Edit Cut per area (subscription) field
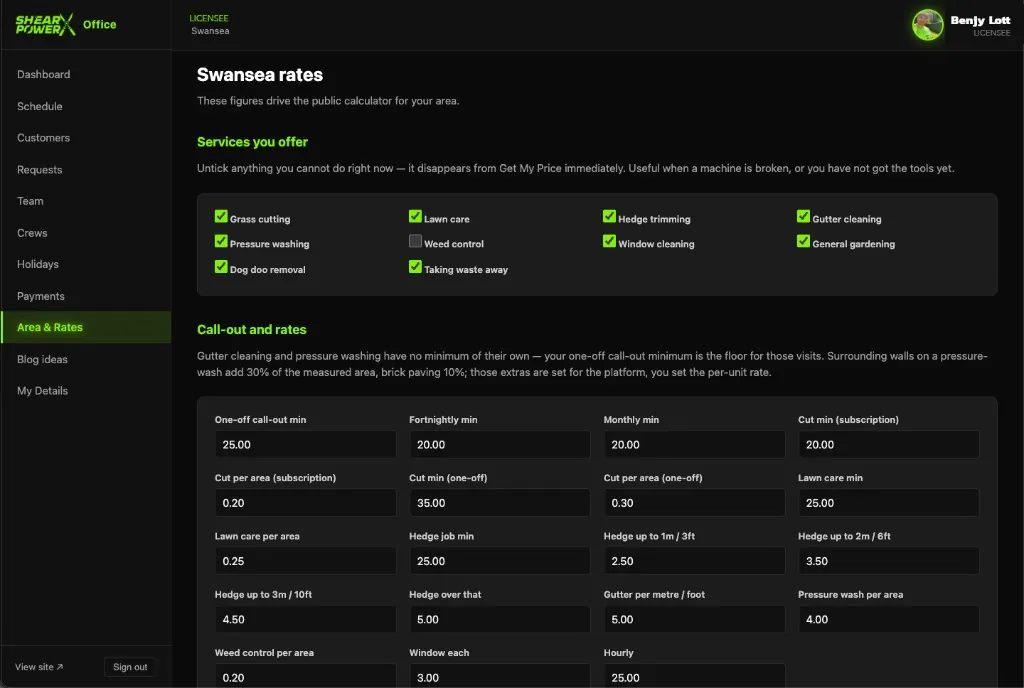 tap(305, 503)
